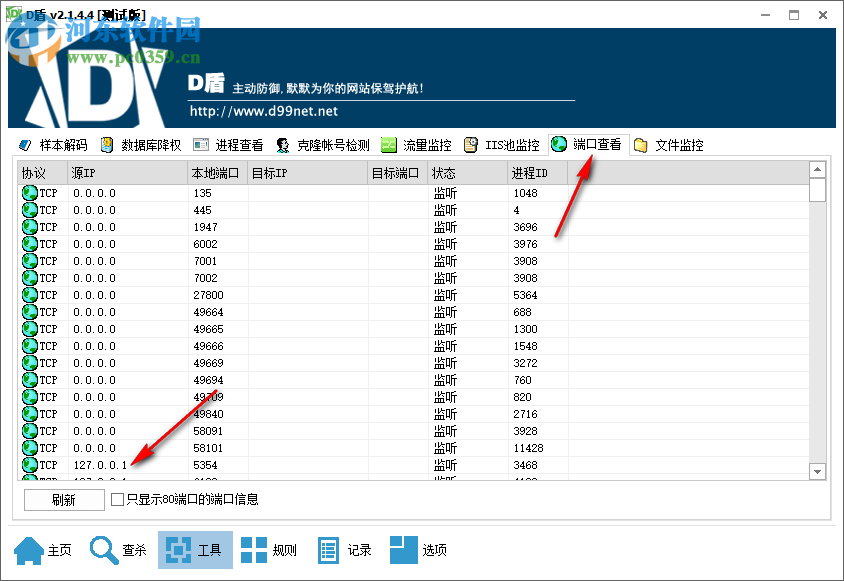This screenshot has height=581, width=844.
Task: Click globe icon in port 49665 row
Action: click(x=30, y=329)
